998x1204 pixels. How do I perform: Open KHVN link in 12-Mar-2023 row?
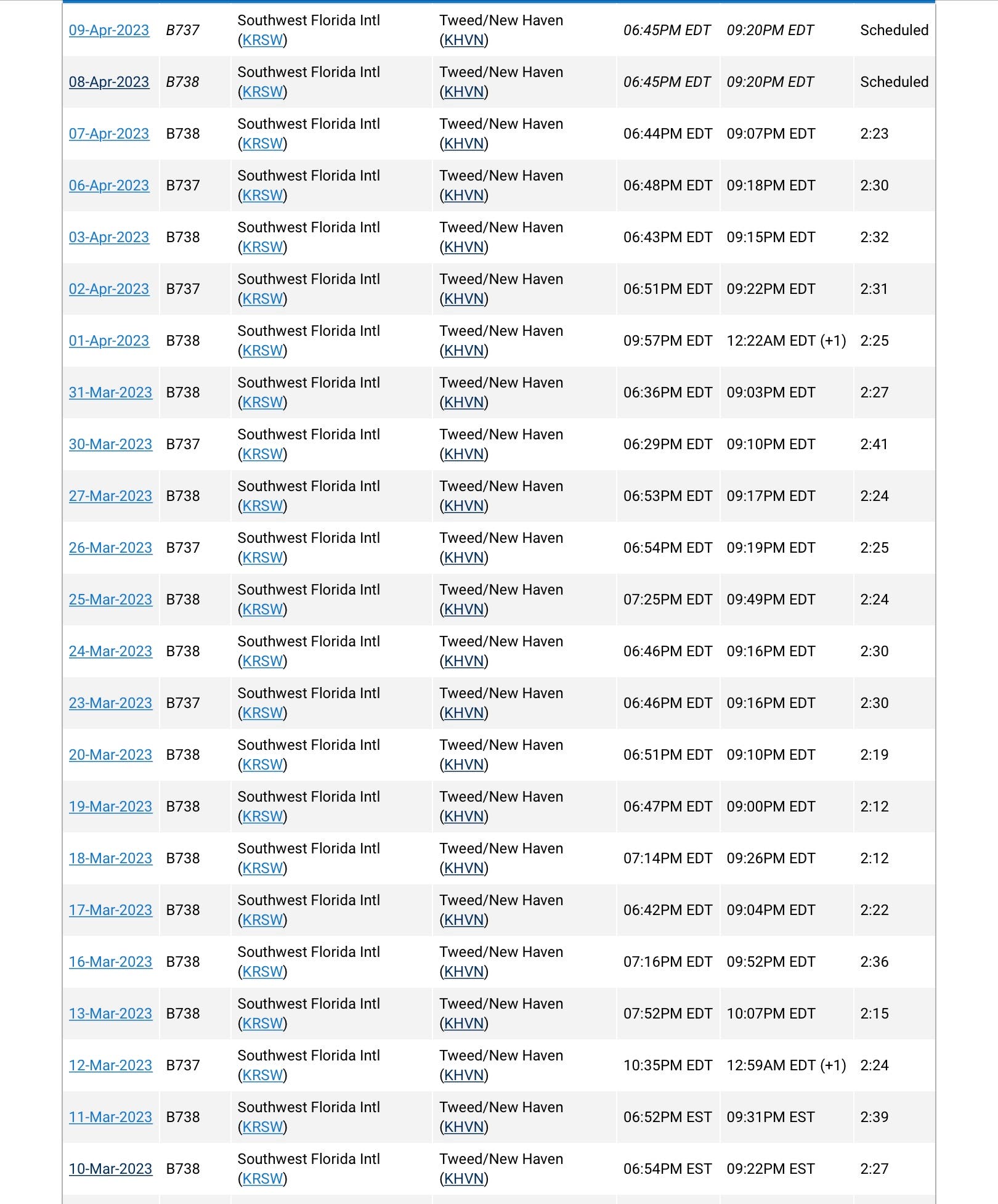pos(464,1075)
